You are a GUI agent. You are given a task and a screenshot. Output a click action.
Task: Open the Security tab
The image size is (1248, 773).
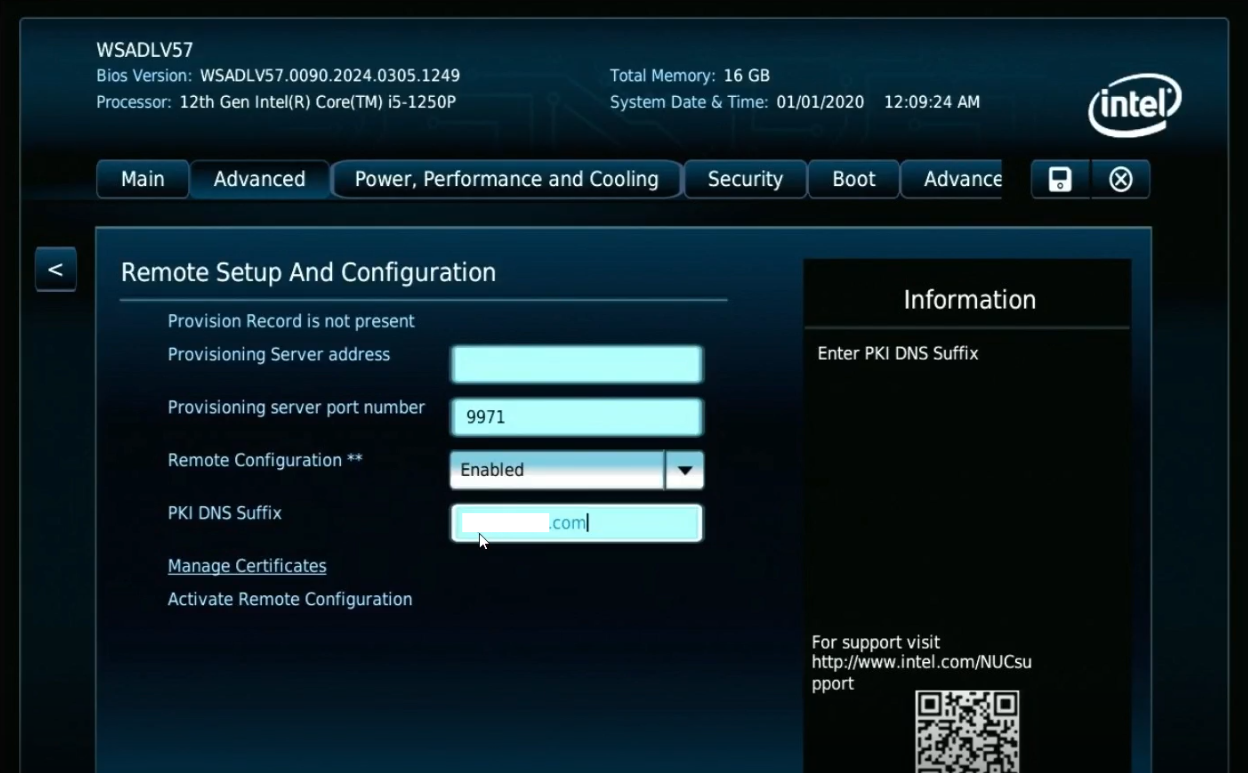click(x=745, y=179)
